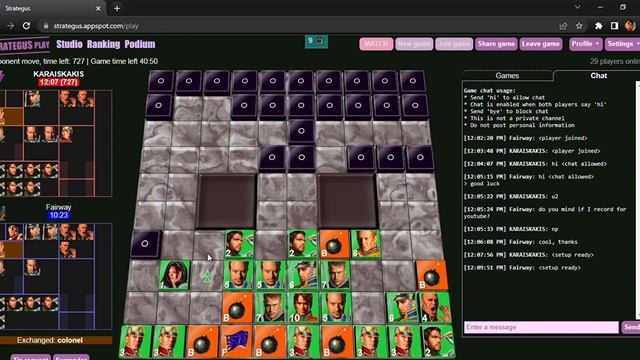Open a new browser tab
640x360 pixels.
pos(117,8)
